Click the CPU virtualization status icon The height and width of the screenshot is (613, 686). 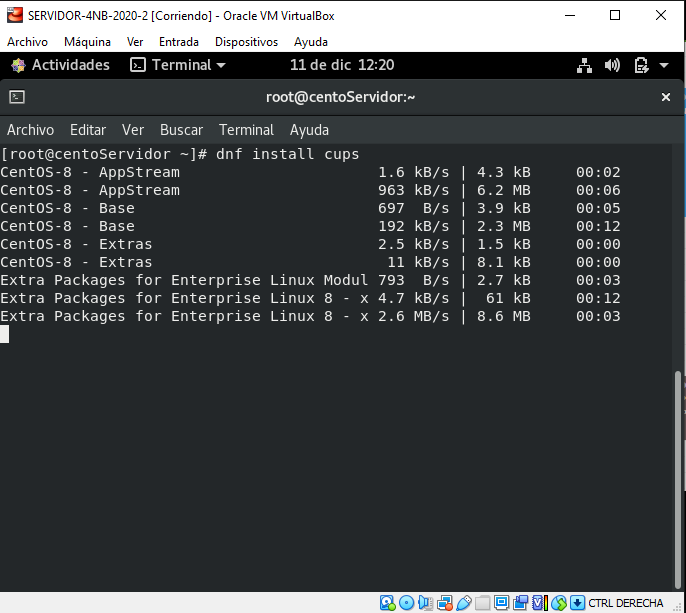pos(539,603)
